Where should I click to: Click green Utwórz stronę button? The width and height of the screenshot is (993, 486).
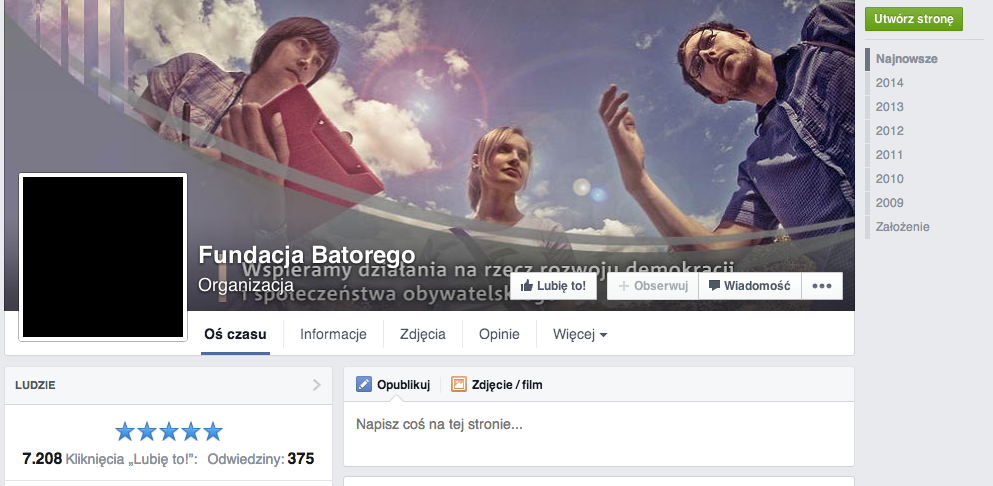point(913,19)
